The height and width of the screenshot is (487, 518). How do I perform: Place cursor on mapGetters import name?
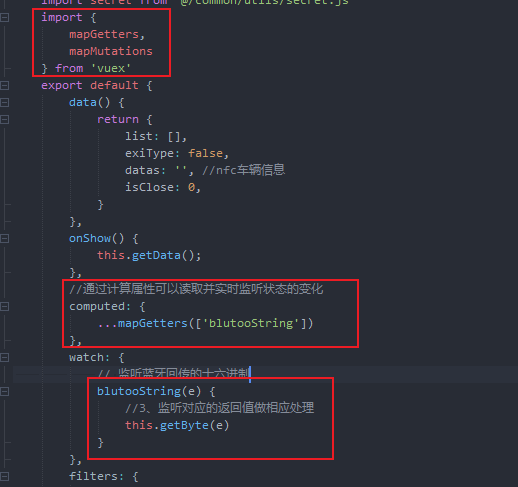104,34
